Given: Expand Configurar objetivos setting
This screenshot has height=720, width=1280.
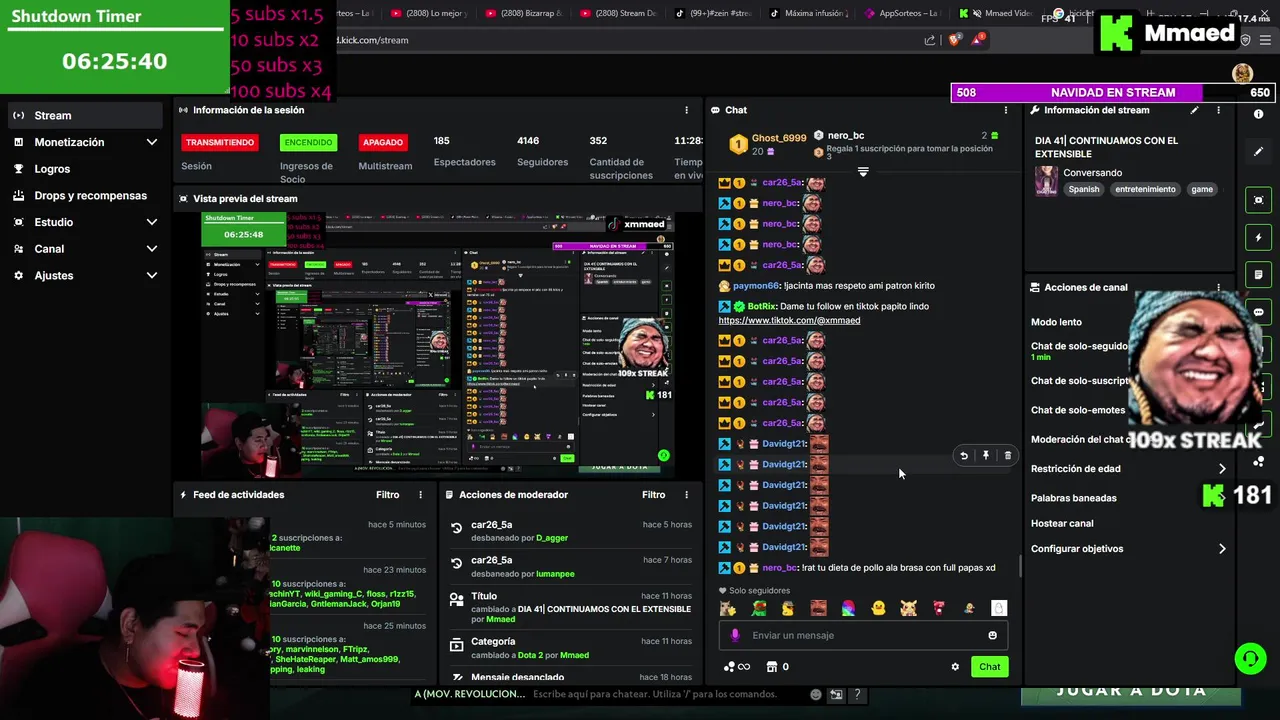Looking at the screenshot, I should point(1128,549).
